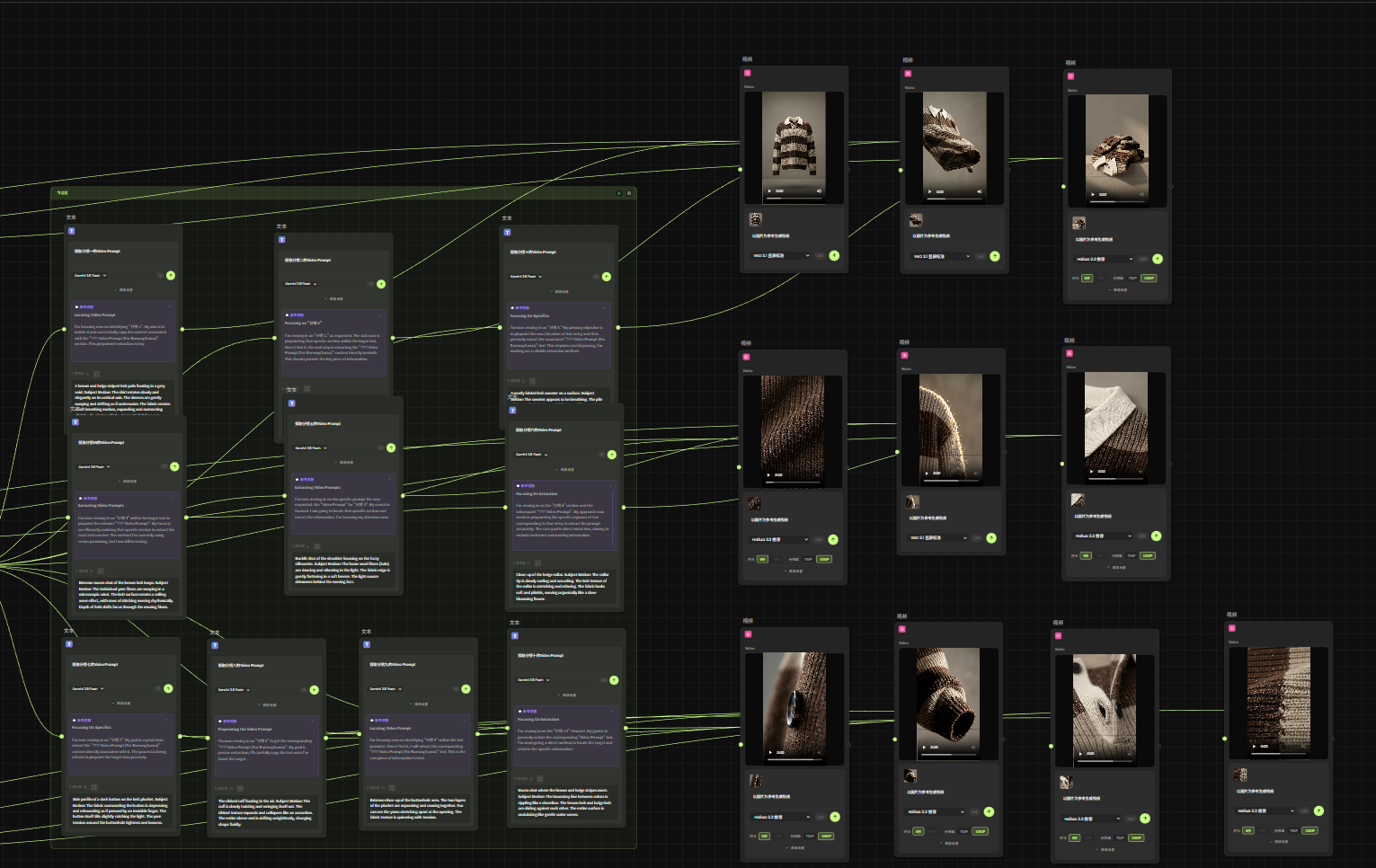Click pink video icon on folded sweater node
1376x868 pixels.
click(x=1070, y=76)
